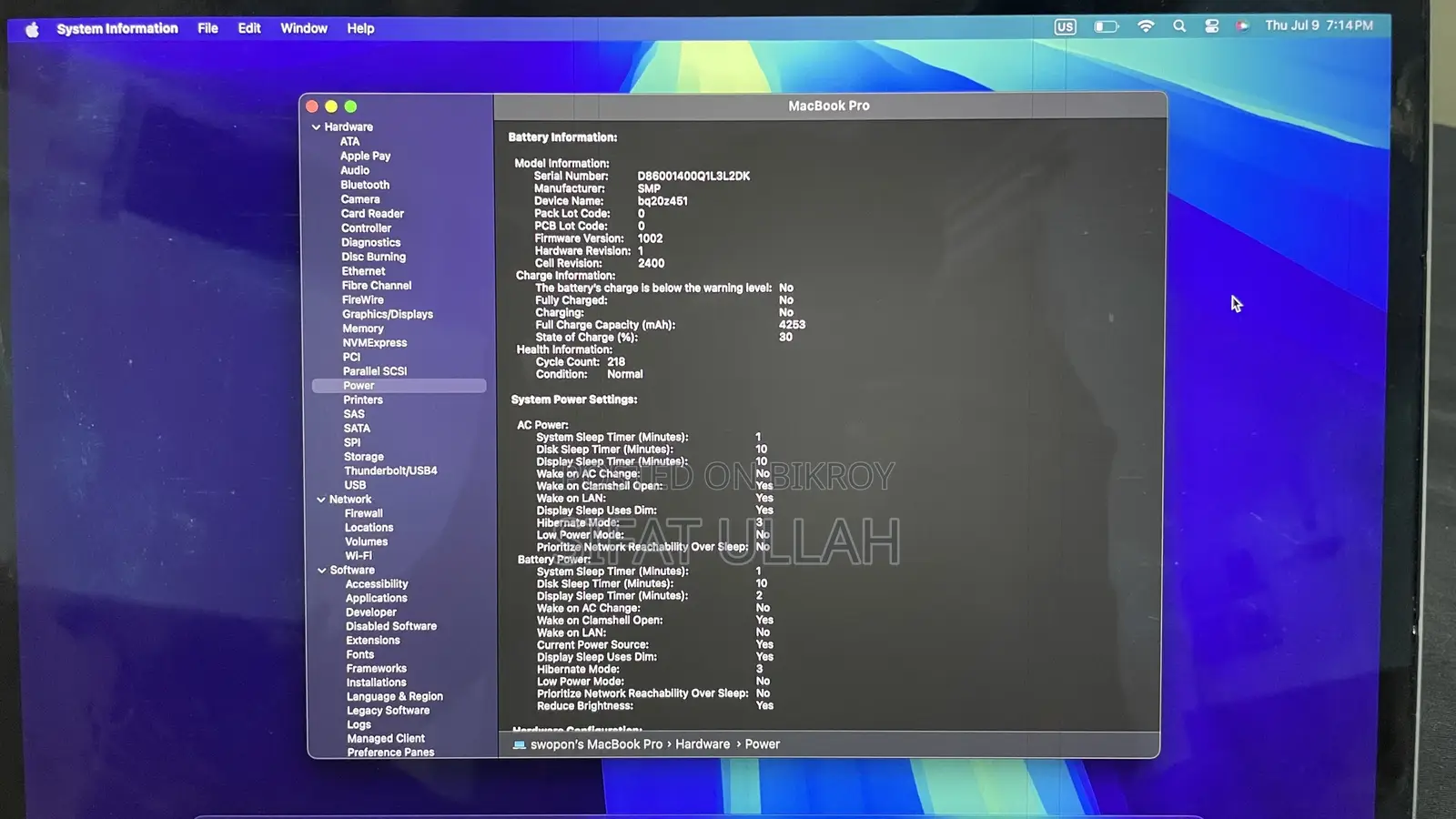Image resolution: width=1456 pixels, height=819 pixels.
Task: Collapse the Network section chevron
Action: (x=320, y=500)
